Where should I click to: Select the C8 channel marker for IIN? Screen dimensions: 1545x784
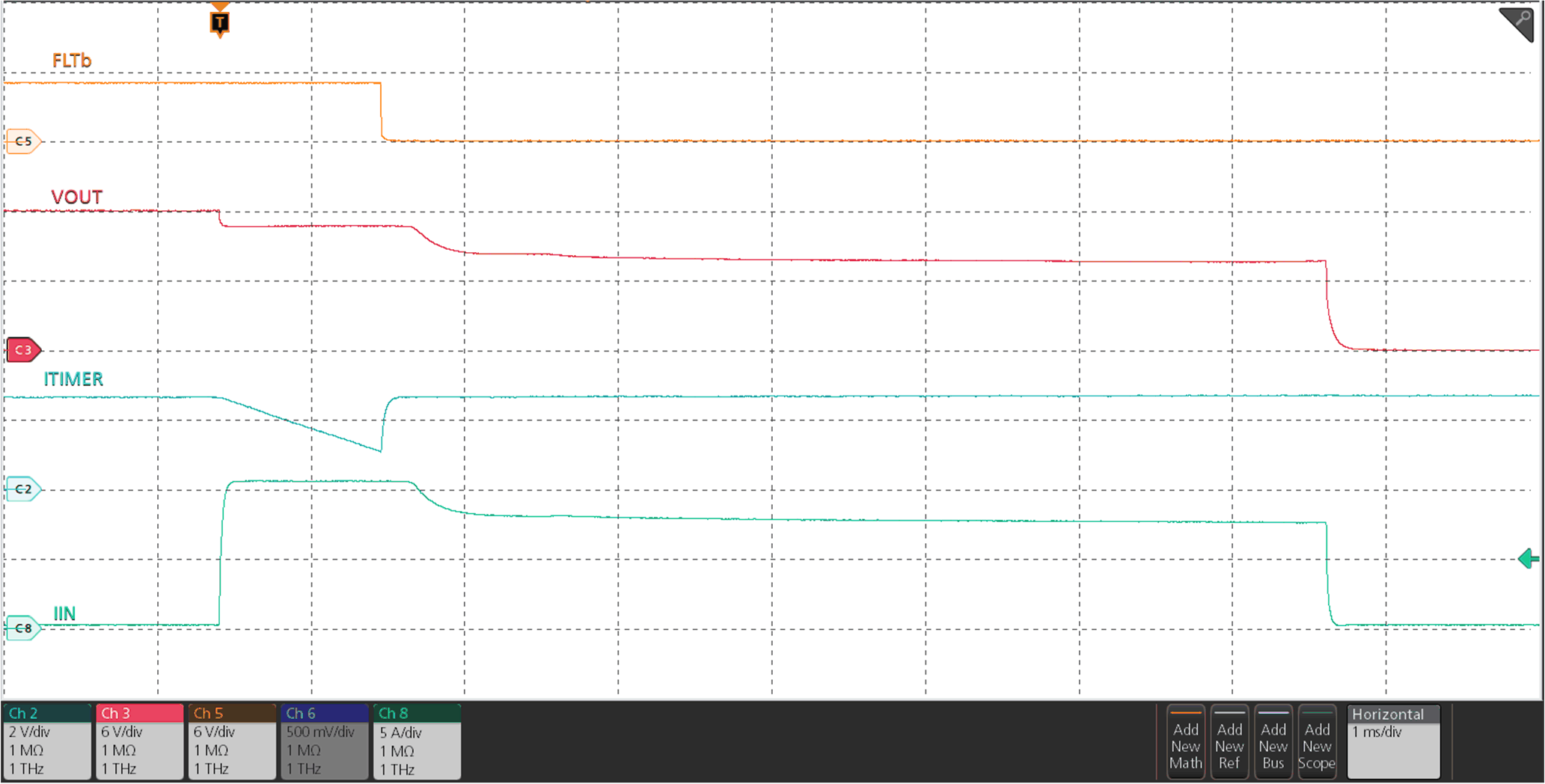(22, 628)
